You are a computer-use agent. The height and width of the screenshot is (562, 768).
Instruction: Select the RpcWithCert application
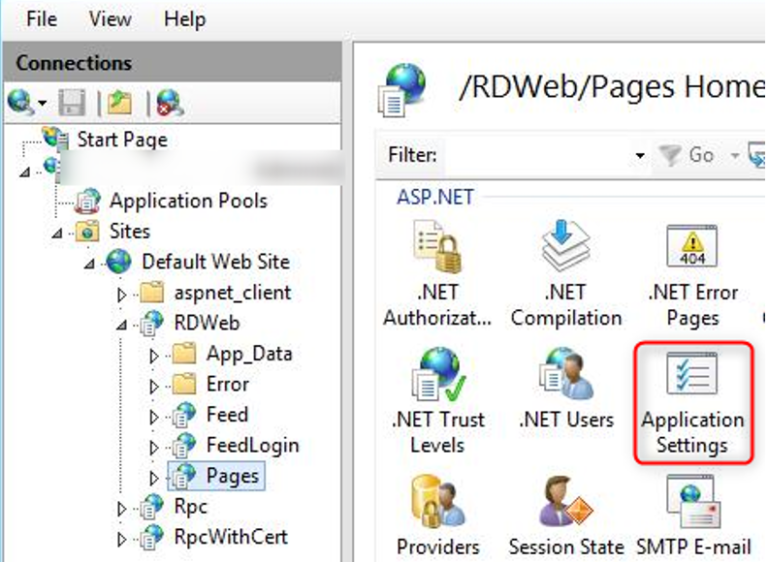tap(231, 538)
